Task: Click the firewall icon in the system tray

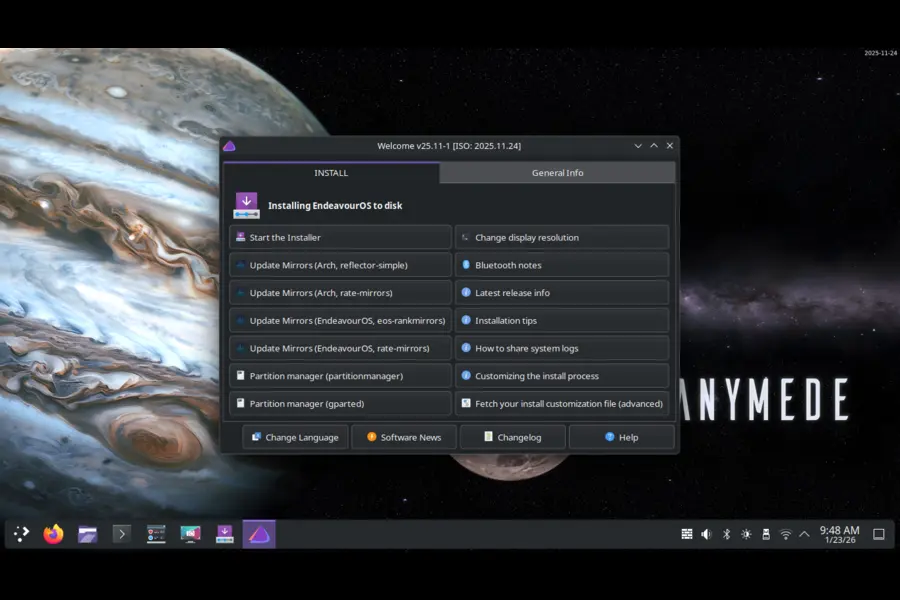Action: [x=688, y=533]
